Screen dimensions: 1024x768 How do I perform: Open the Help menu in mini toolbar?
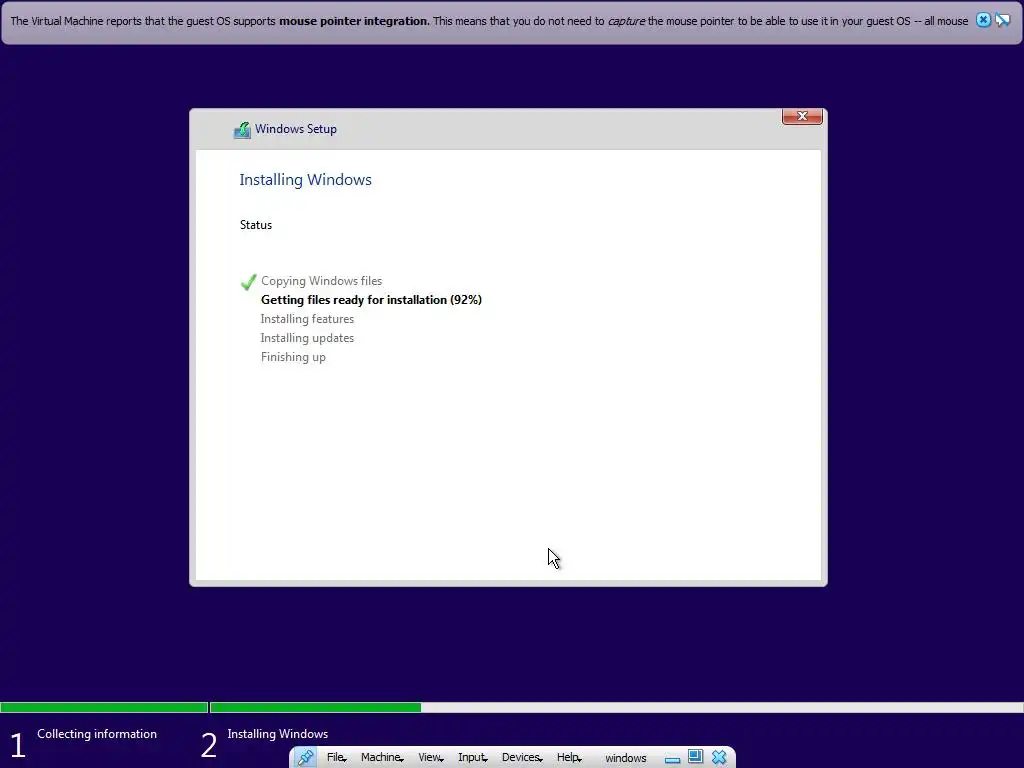(569, 758)
